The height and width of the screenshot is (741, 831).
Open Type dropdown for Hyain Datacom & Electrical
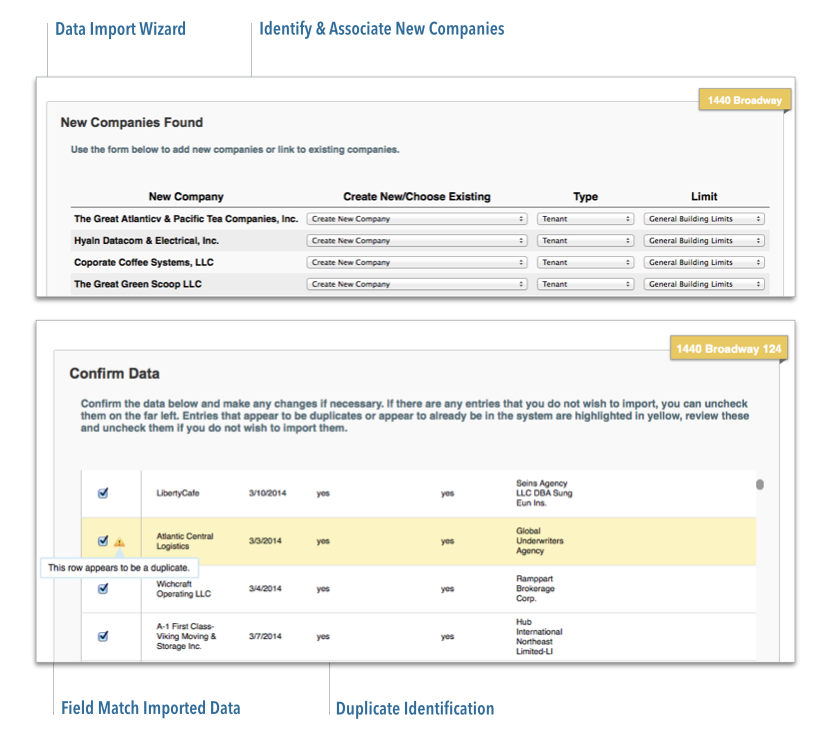tap(585, 240)
